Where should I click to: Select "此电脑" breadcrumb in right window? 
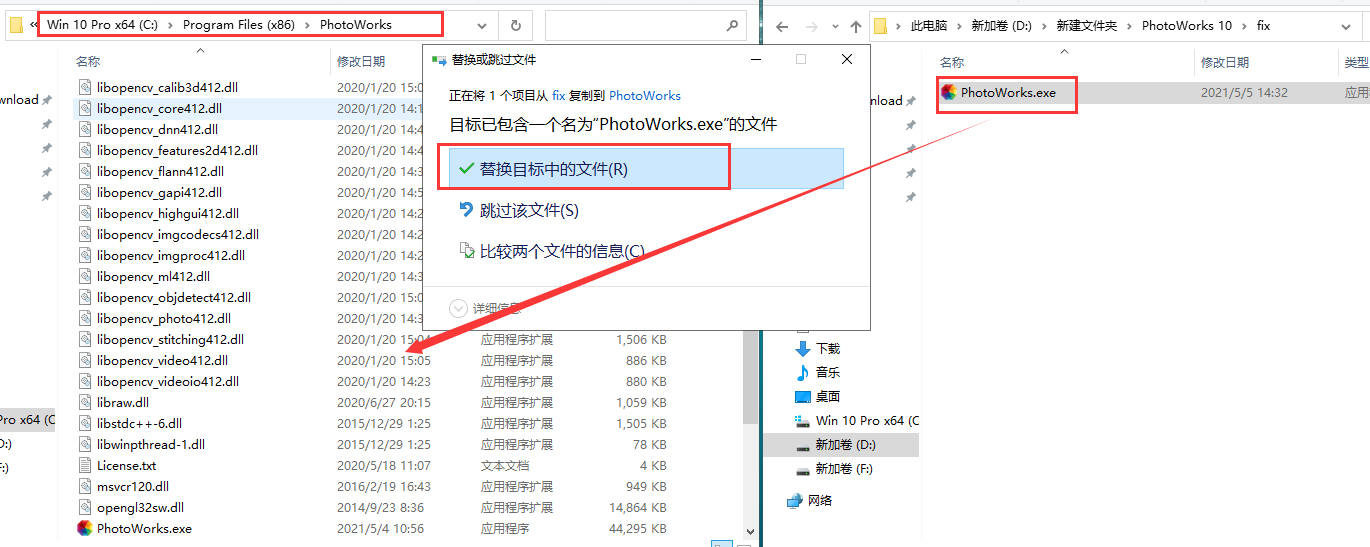(x=928, y=25)
